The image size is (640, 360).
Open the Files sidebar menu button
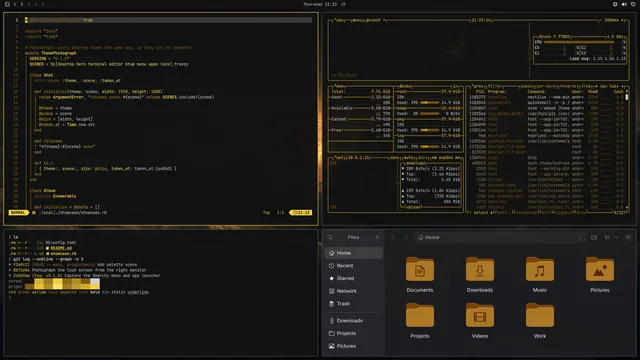point(377,237)
